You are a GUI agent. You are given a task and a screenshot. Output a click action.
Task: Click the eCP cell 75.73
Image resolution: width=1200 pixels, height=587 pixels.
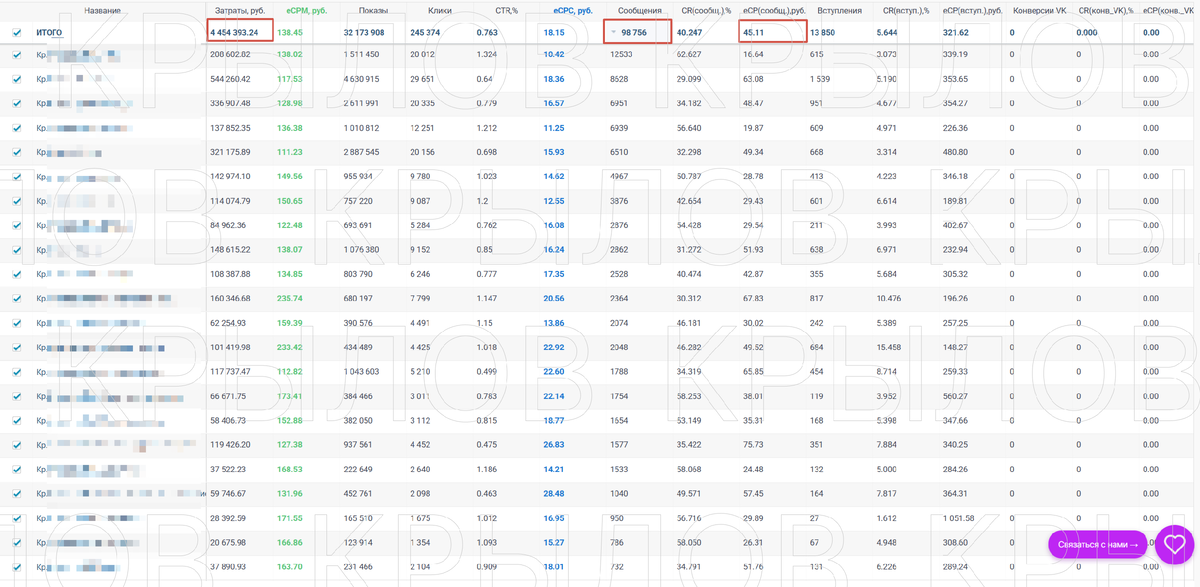(x=753, y=445)
